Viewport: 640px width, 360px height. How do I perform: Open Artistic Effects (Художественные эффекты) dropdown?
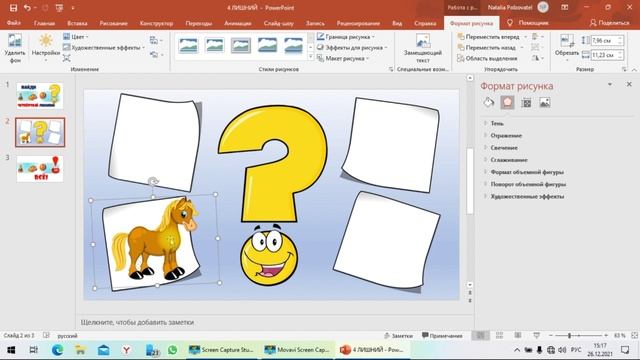(x=104, y=47)
